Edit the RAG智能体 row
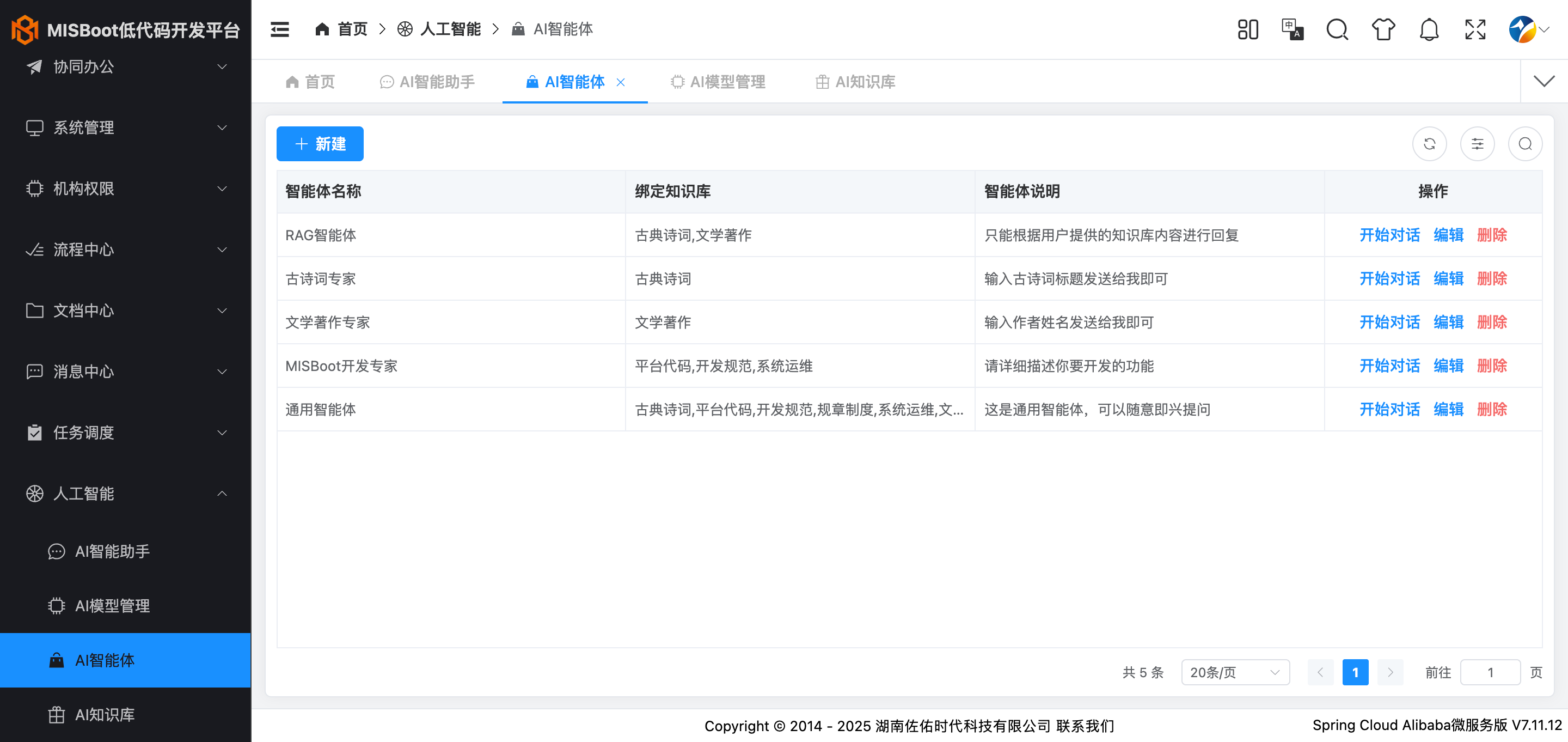This screenshot has height=742, width=1568. coord(1449,235)
